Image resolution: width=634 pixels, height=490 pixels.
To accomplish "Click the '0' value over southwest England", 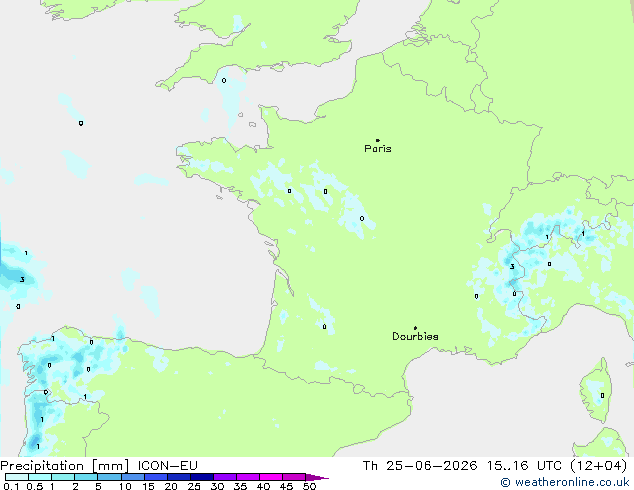I will (224, 80).
